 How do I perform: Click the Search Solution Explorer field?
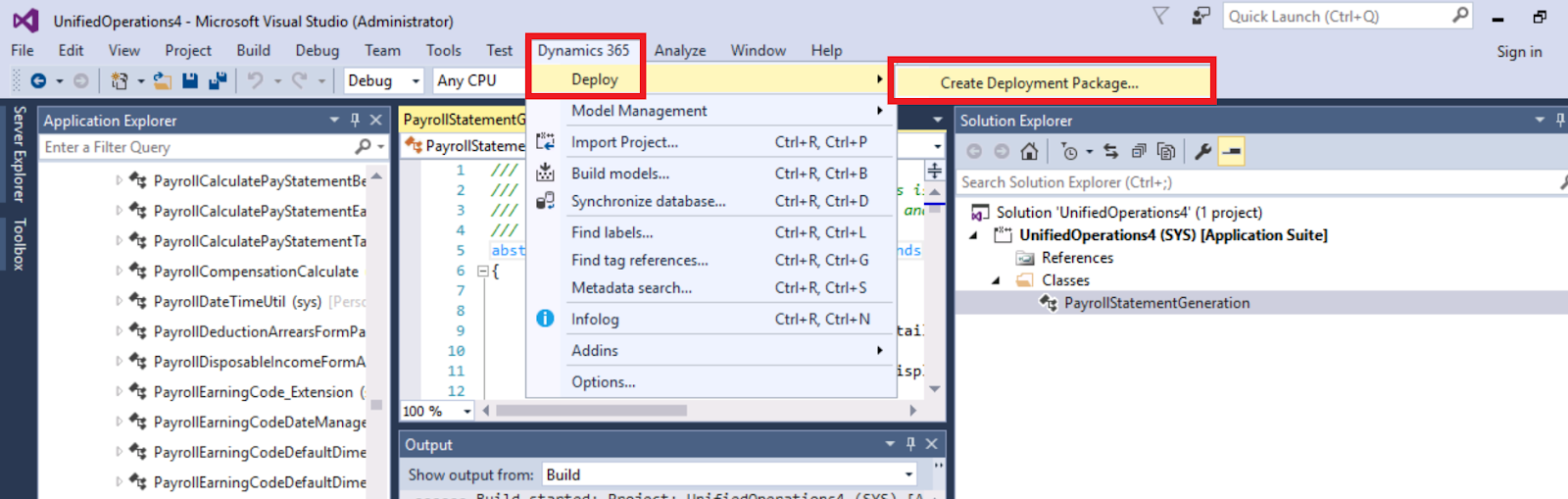(x=1259, y=182)
